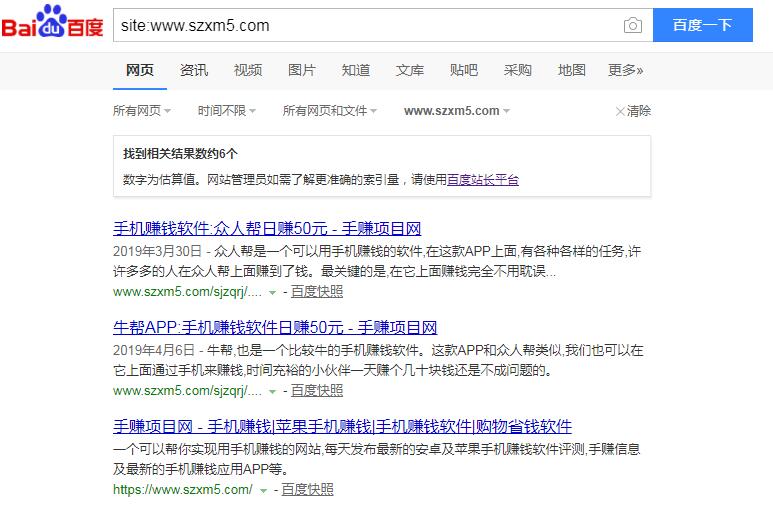Image resolution: width=773 pixels, height=513 pixels.
Task: Click the 百度一下 search button
Action: (703, 25)
